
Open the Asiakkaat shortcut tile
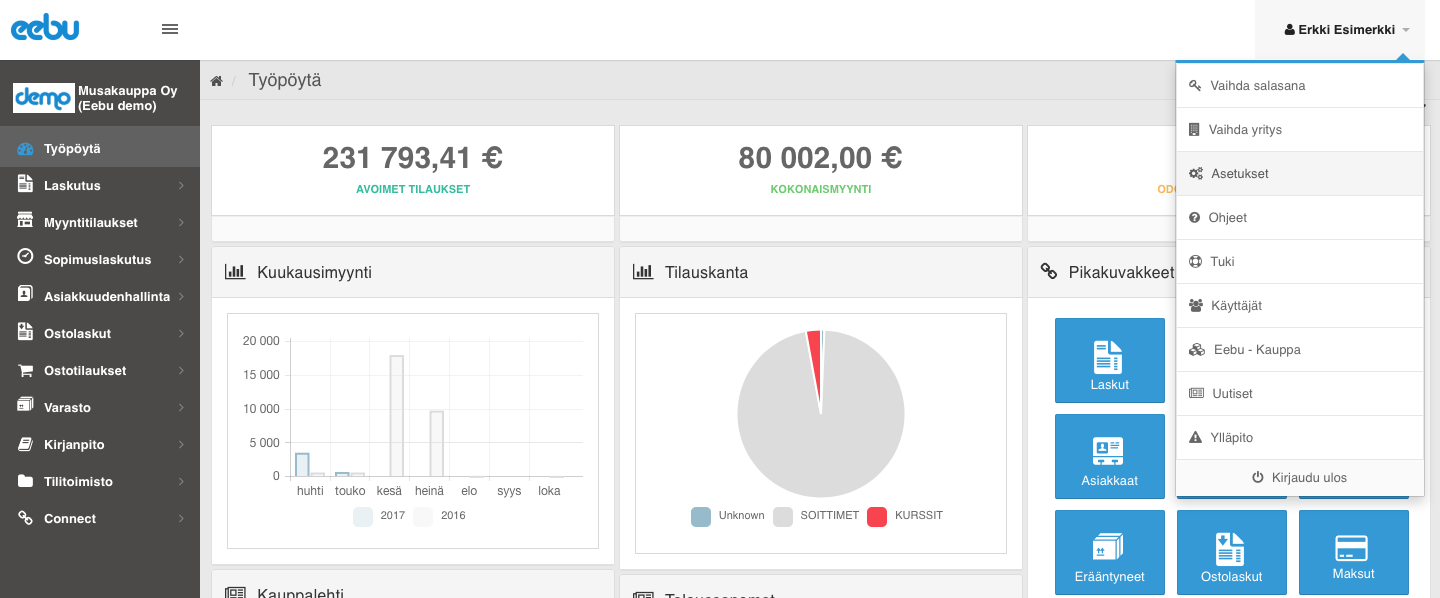pyautogui.click(x=1110, y=456)
